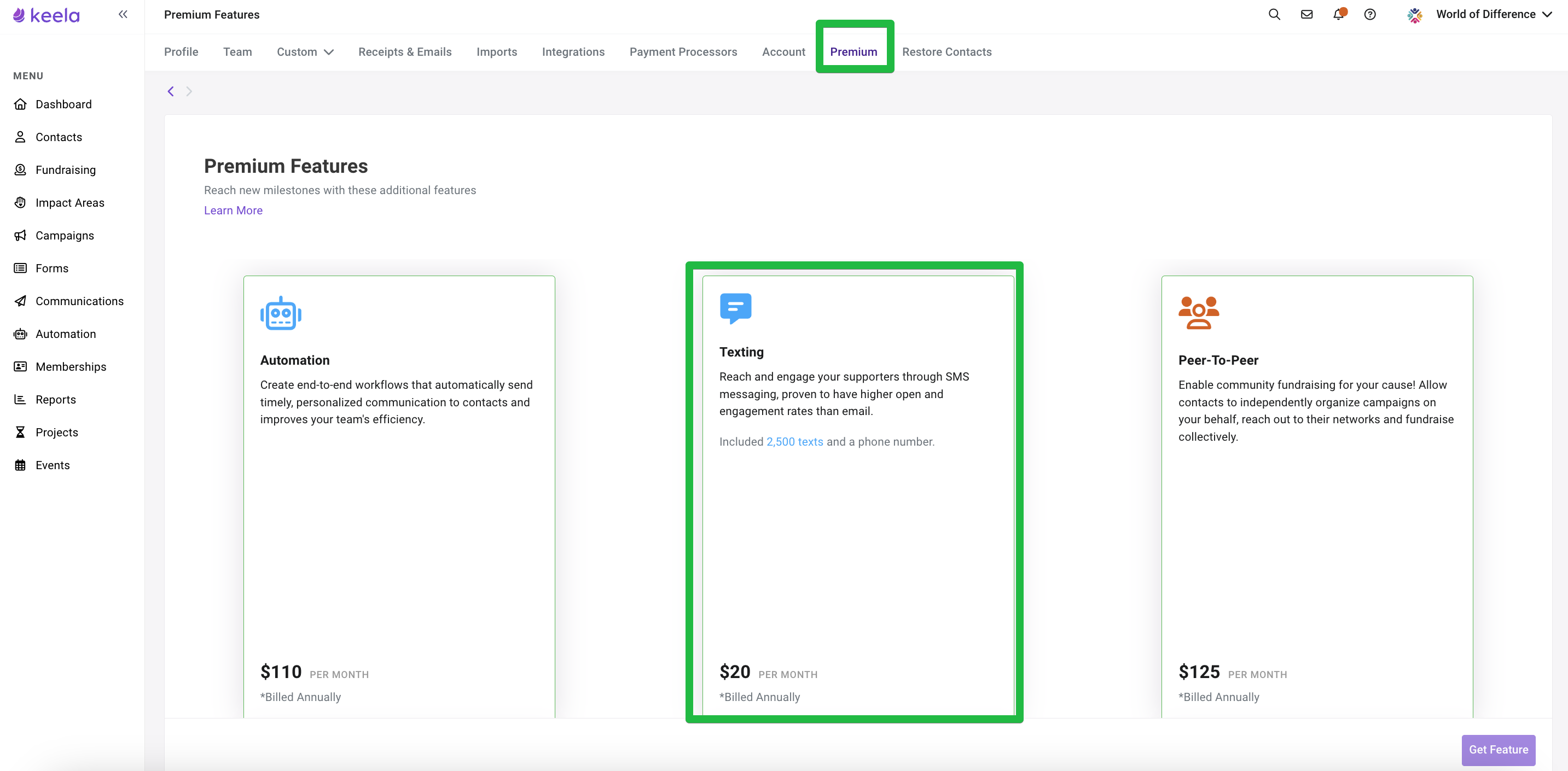Open the Payment Processors tab
The image size is (1568, 771).
click(x=683, y=52)
